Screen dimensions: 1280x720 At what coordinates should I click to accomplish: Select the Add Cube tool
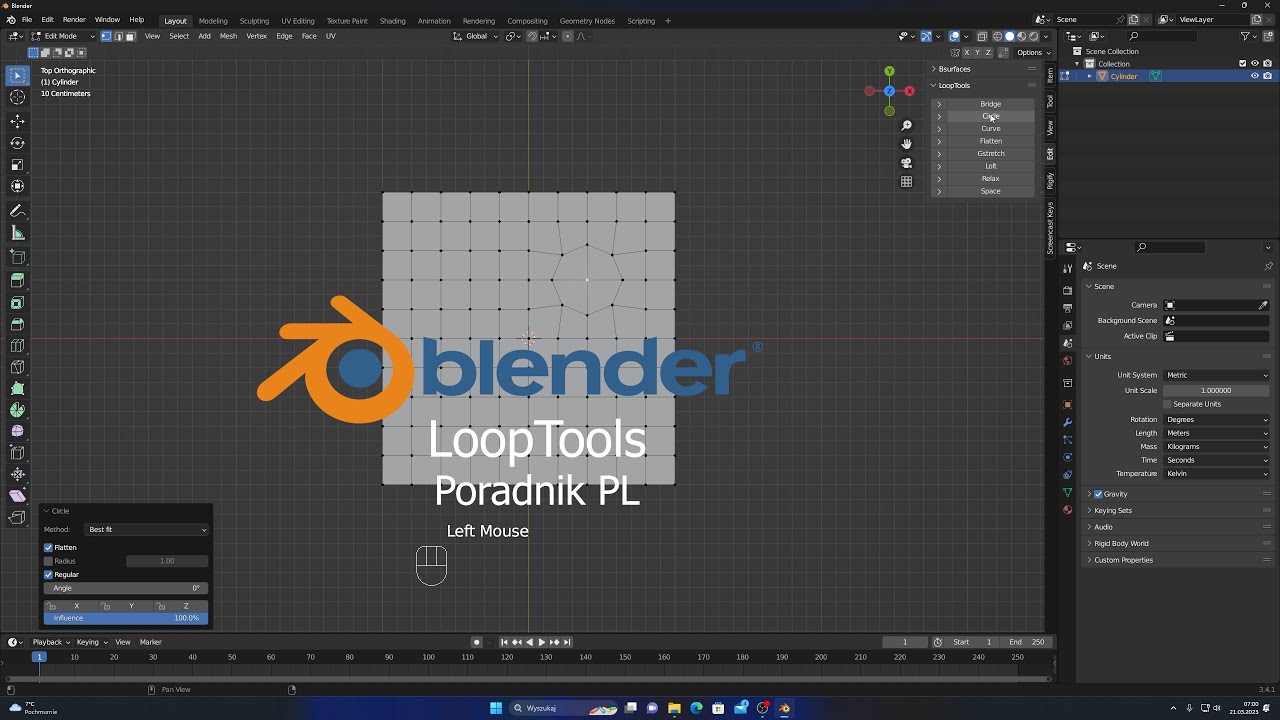click(x=17, y=258)
